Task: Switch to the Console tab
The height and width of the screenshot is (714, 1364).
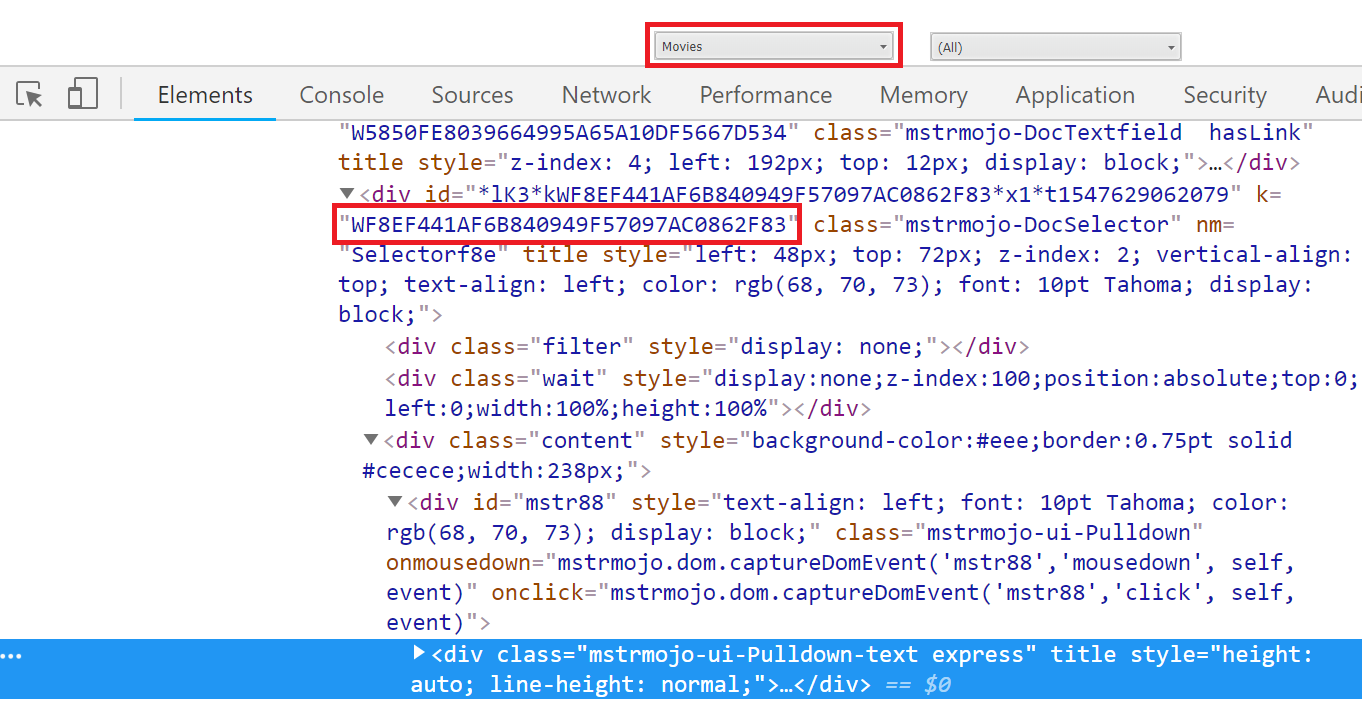Action: pos(341,94)
